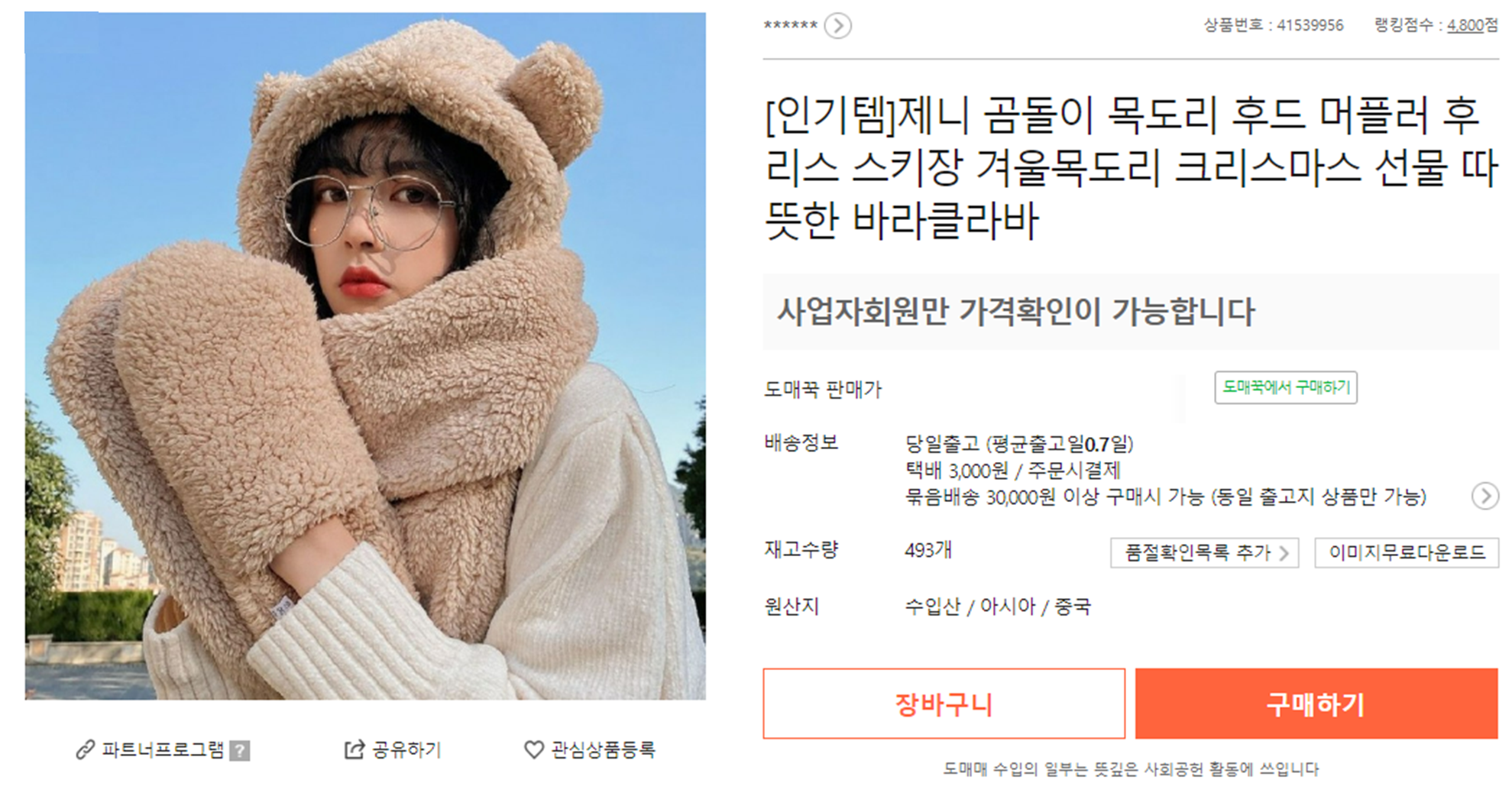Click the business member price notice banner
Viewport: 1512px width, 796px height.
[x=1131, y=312]
